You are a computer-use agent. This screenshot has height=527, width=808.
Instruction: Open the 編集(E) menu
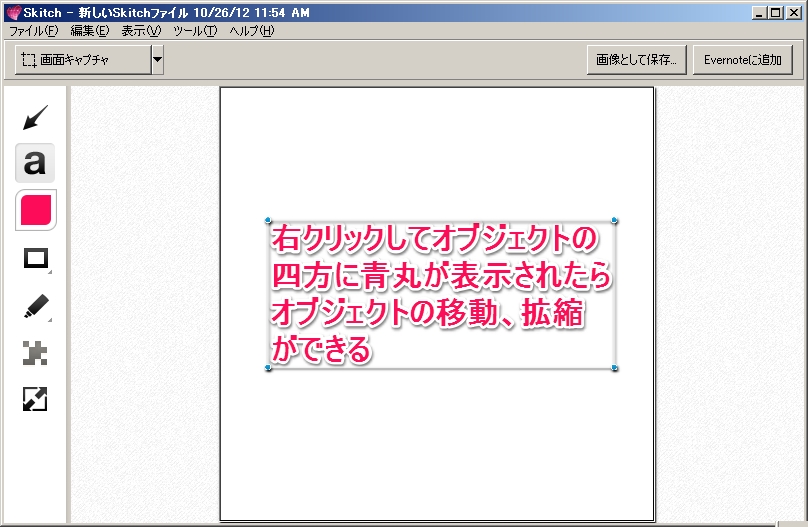click(x=90, y=31)
